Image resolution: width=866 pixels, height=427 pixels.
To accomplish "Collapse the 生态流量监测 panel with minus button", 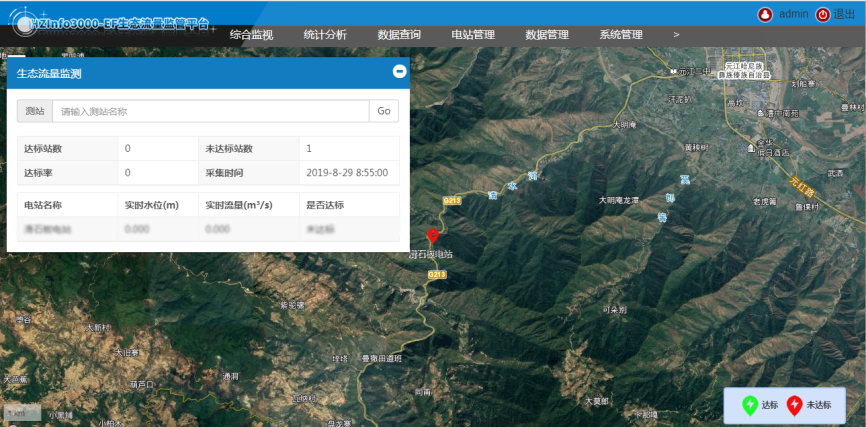I will [x=399, y=72].
